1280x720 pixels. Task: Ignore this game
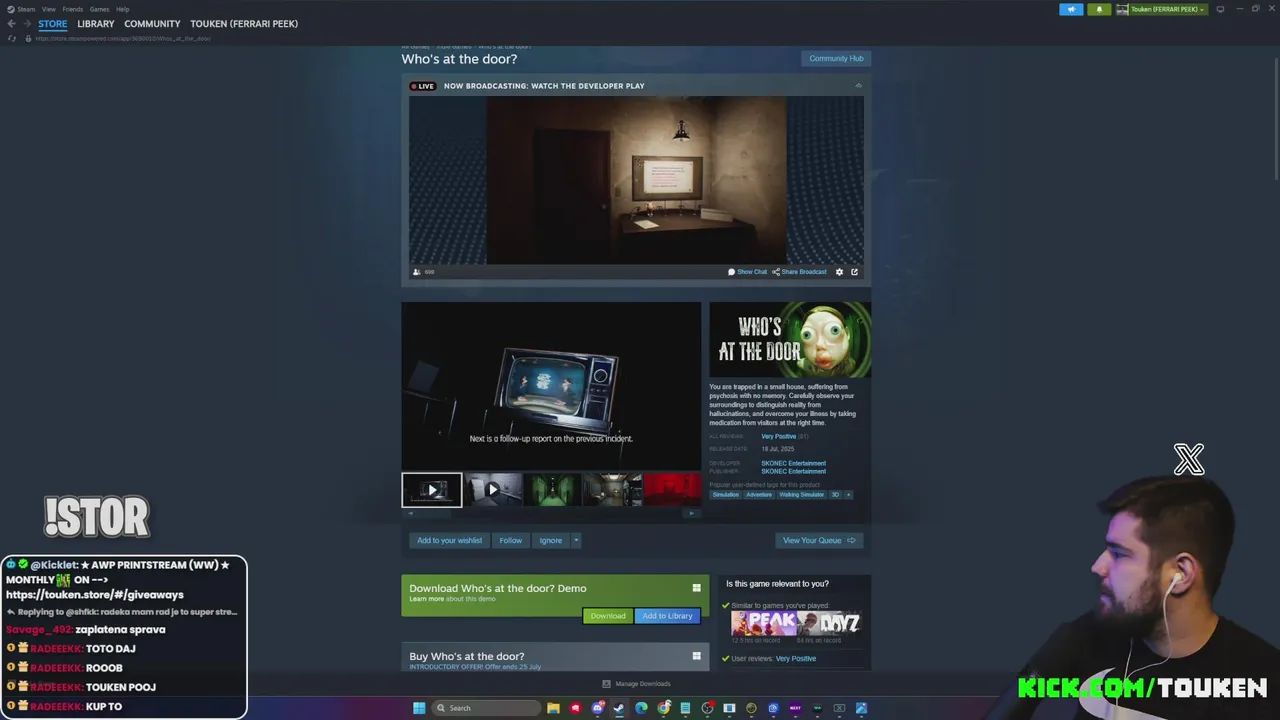pyautogui.click(x=551, y=540)
